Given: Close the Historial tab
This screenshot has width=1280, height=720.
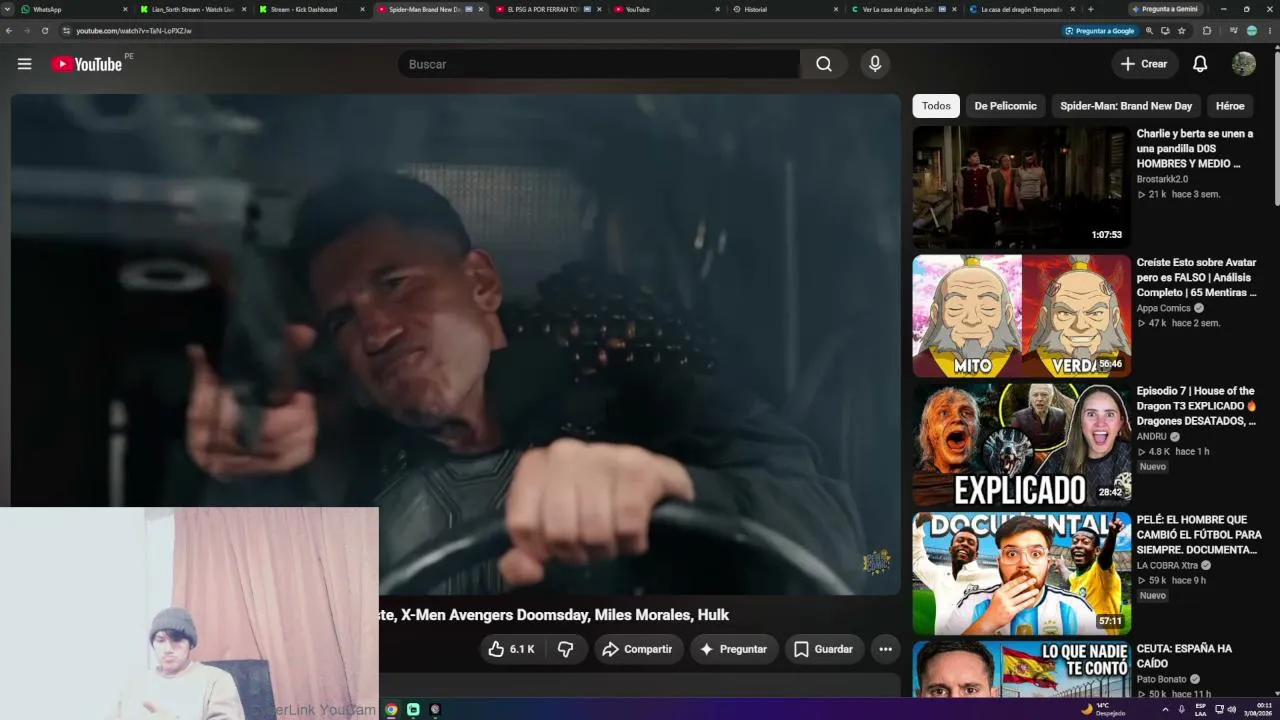Looking at the screenshot, I should (836, 9).
